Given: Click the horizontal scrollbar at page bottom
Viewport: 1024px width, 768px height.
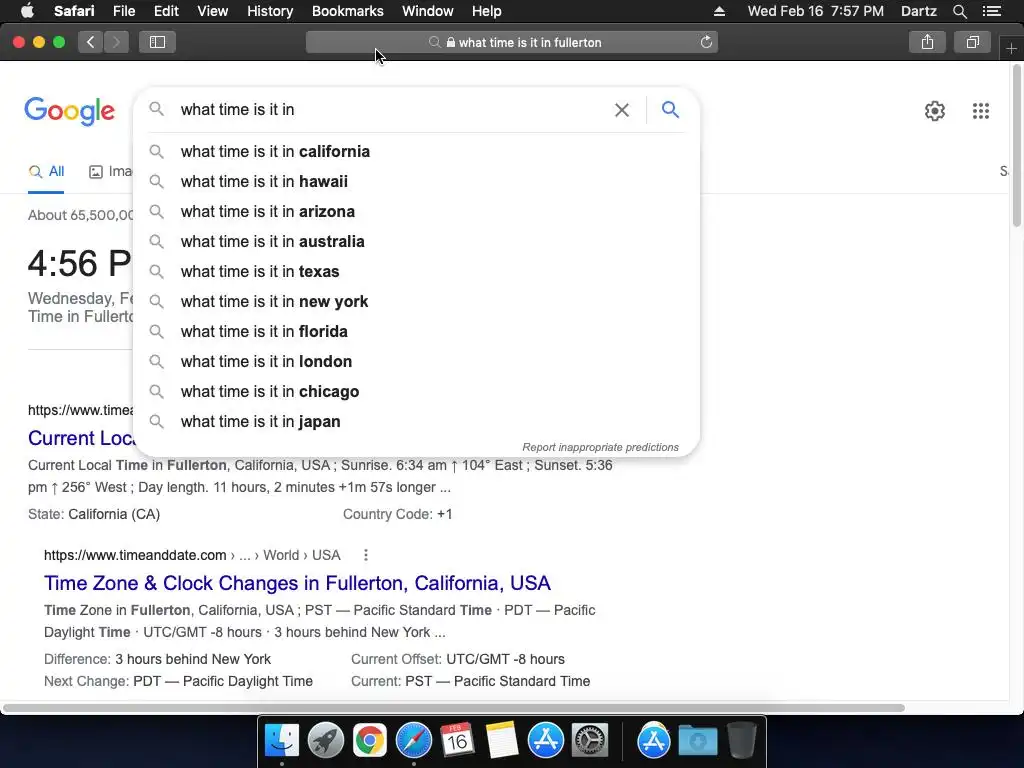Looking at the screenshot, I should coord(454,708).
